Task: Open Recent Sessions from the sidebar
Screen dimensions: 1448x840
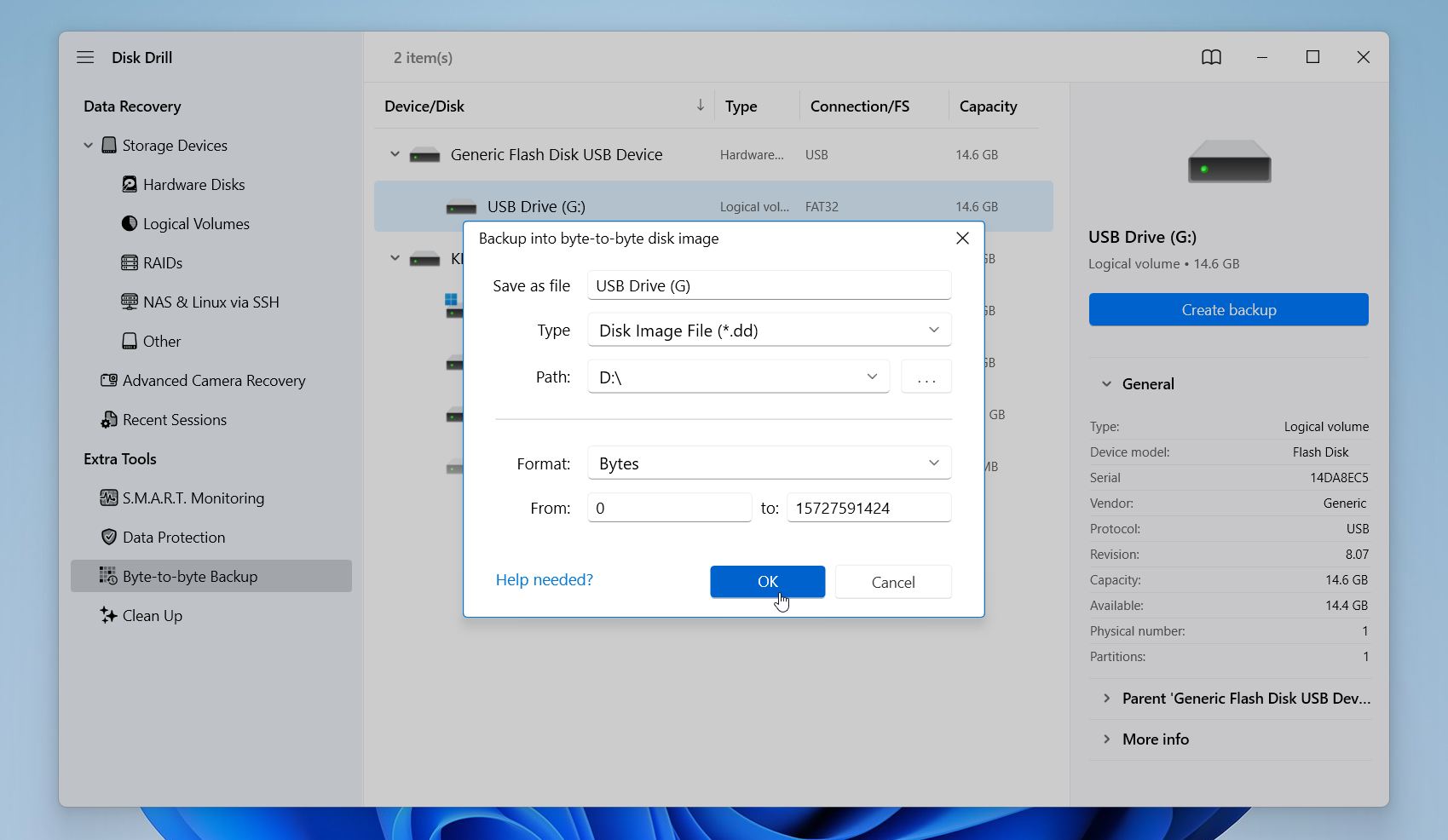Action: tap(174, 419)
